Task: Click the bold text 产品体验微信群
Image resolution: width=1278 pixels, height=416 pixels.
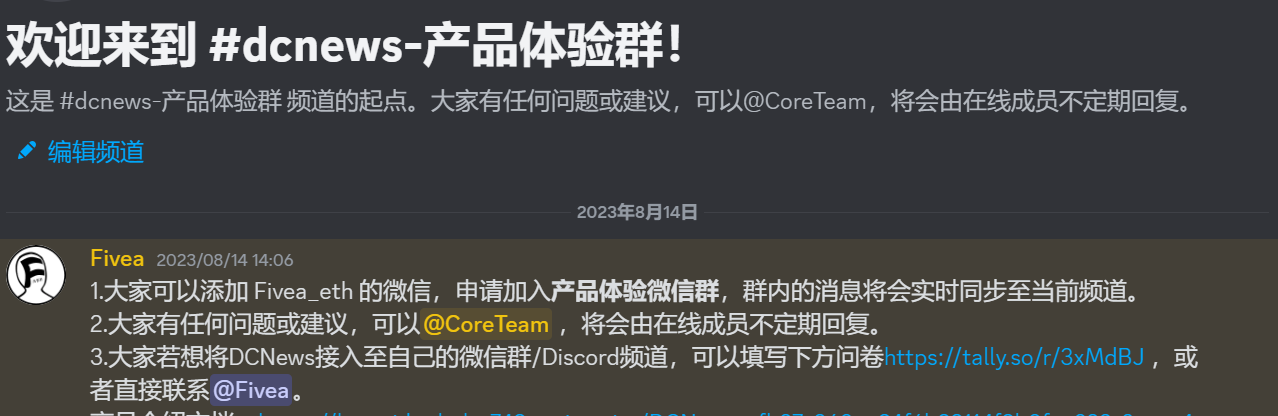Action: 635,292
